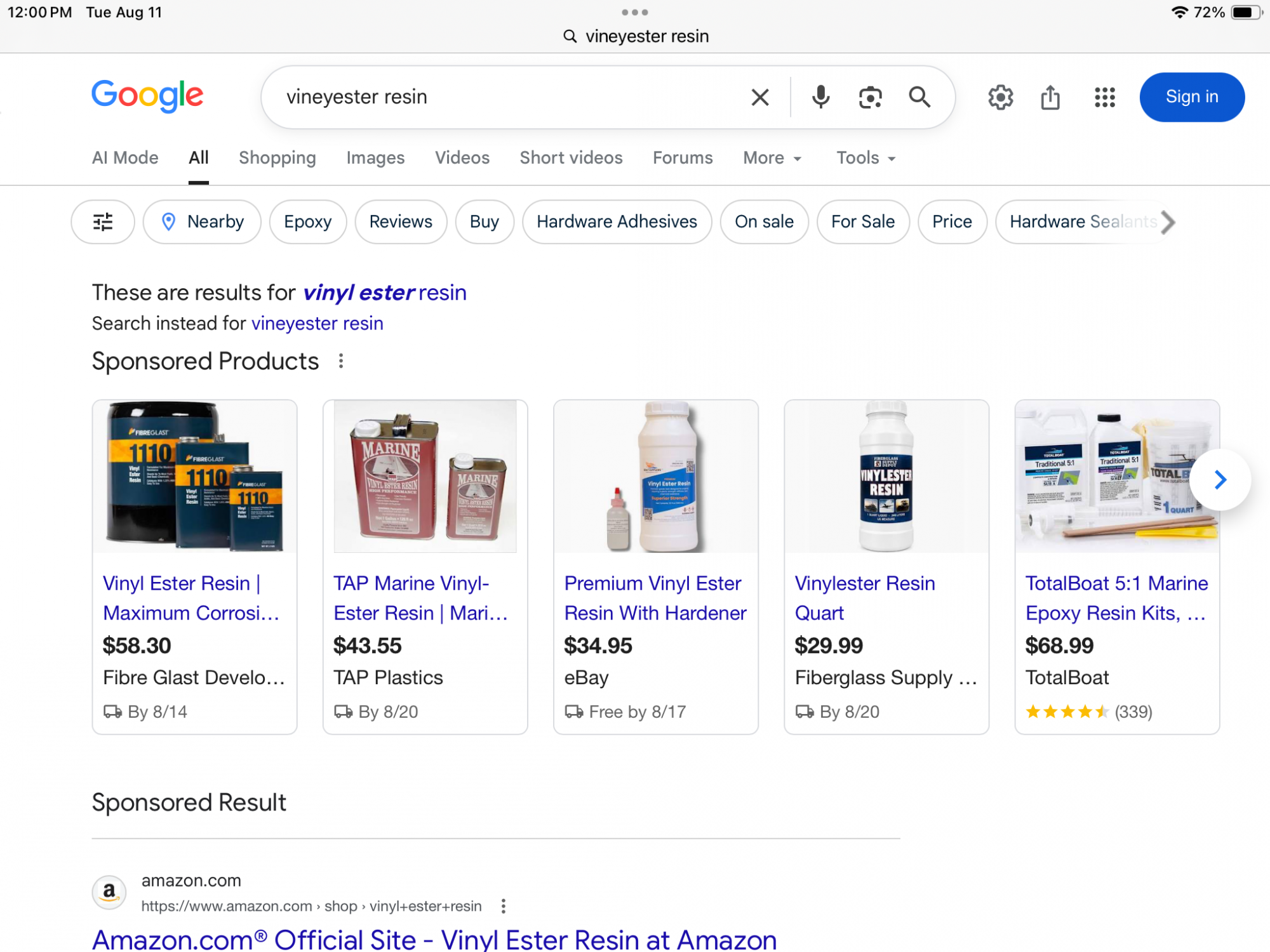Open TAP Marine Vinyl-Ester Resin product image

(x=425, y=476)
